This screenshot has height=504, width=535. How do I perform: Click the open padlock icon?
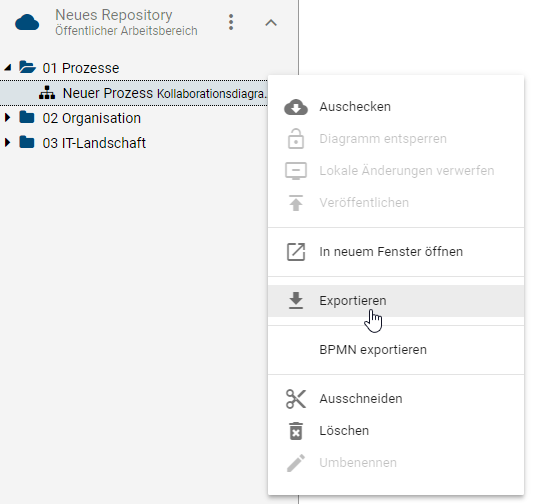(296, 139)
